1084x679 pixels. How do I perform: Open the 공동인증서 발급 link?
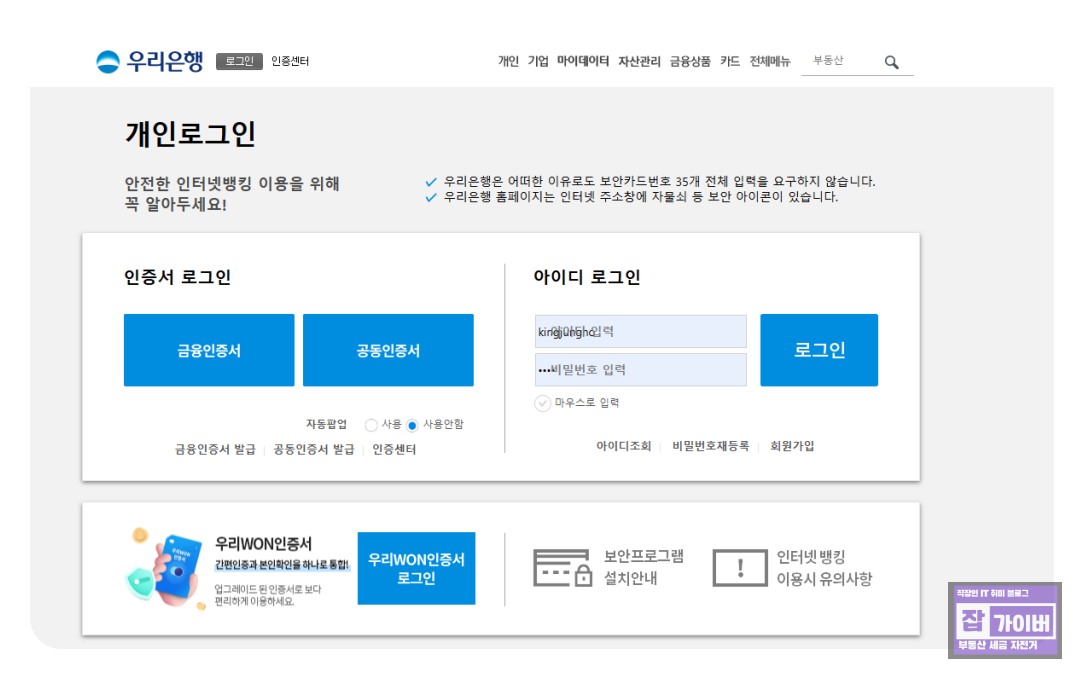[x=314, y=449]
